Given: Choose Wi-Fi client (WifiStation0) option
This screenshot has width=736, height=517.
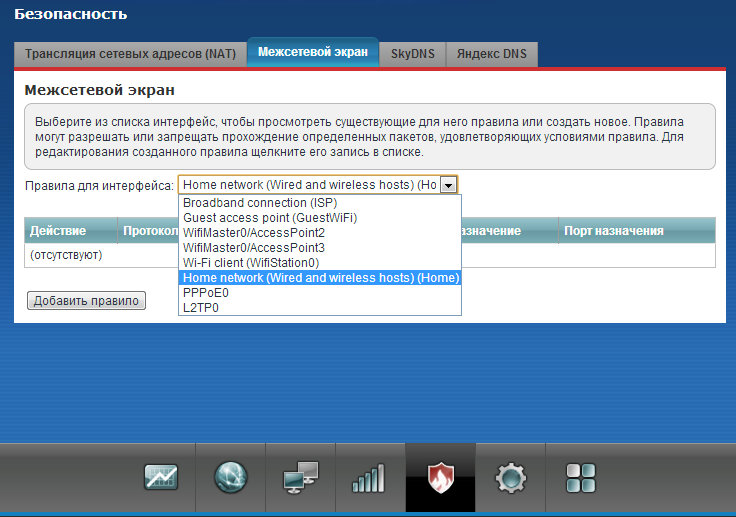Looking at the screenshot, I should pyautogui.click(x=257, y=262).
